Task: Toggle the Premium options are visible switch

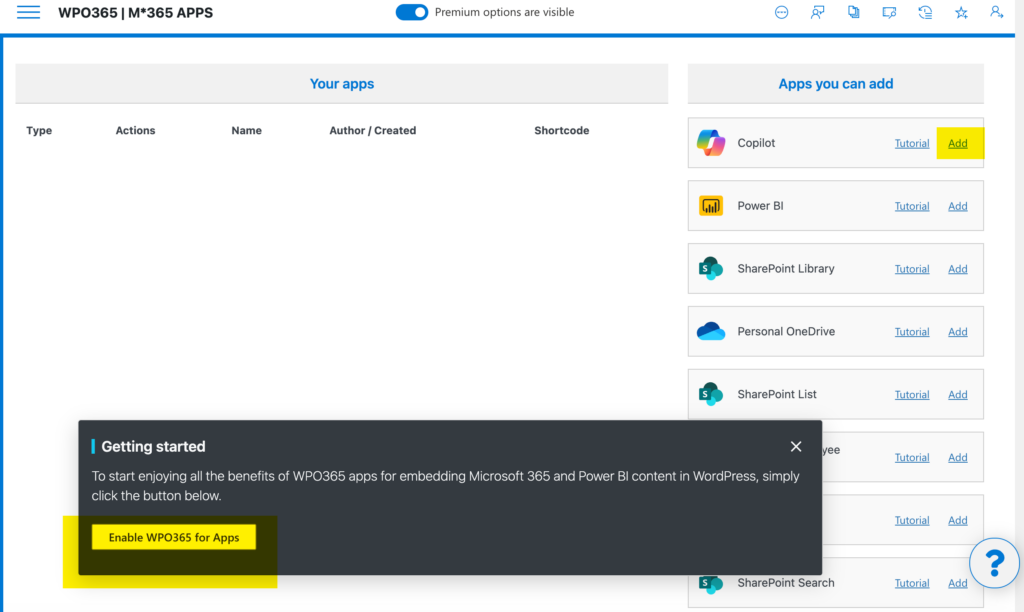Action: (411, 12)
